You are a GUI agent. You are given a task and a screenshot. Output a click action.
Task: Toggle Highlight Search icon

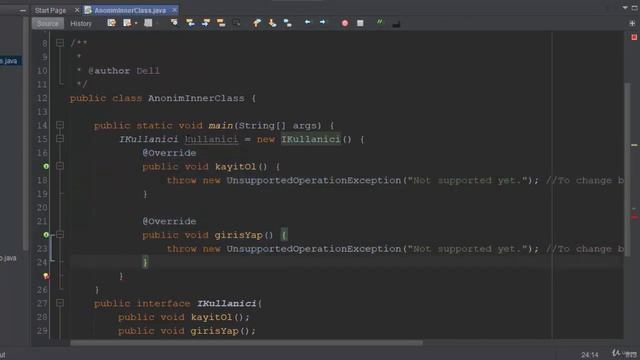point(221,23)
